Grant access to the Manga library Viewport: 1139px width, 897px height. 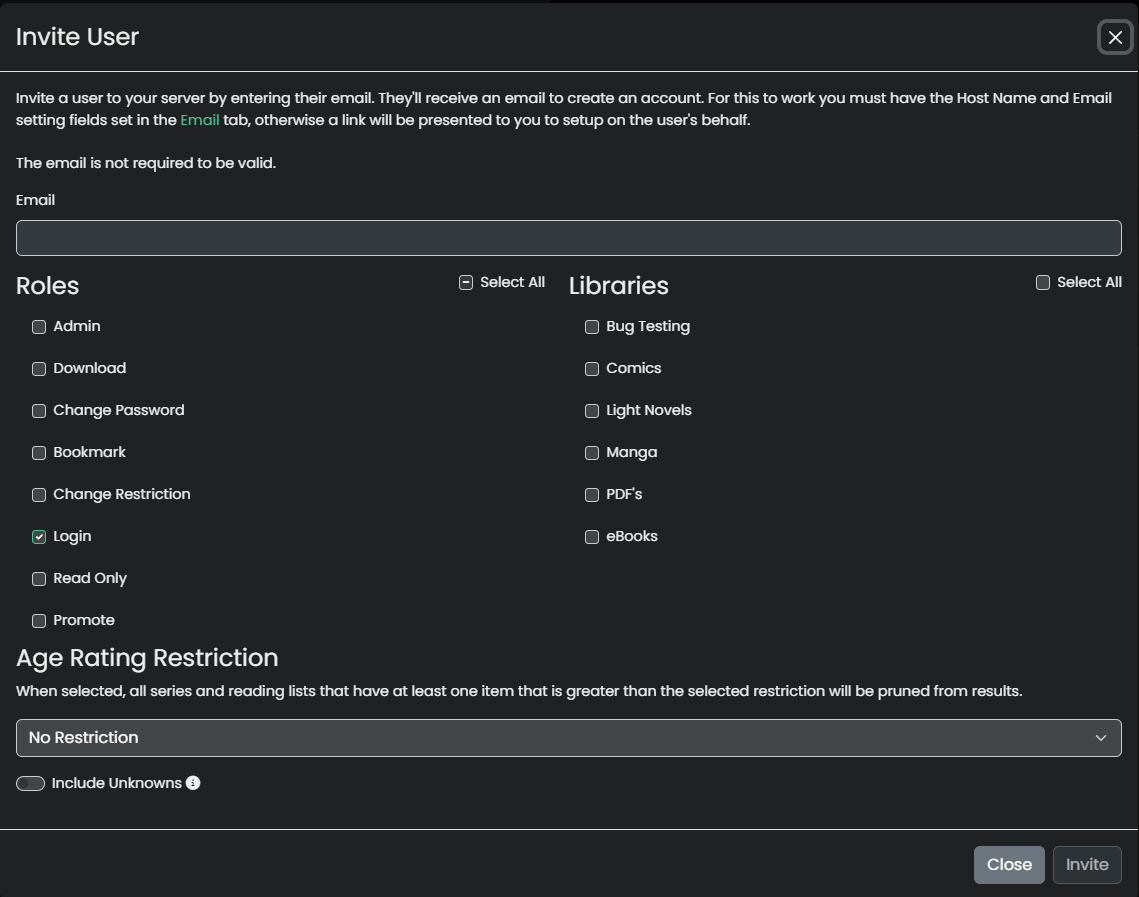point(592,453)
